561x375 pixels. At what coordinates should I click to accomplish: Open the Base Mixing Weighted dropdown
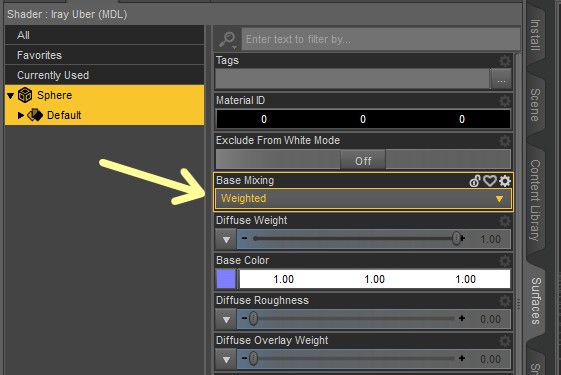(x=363, y=199)
